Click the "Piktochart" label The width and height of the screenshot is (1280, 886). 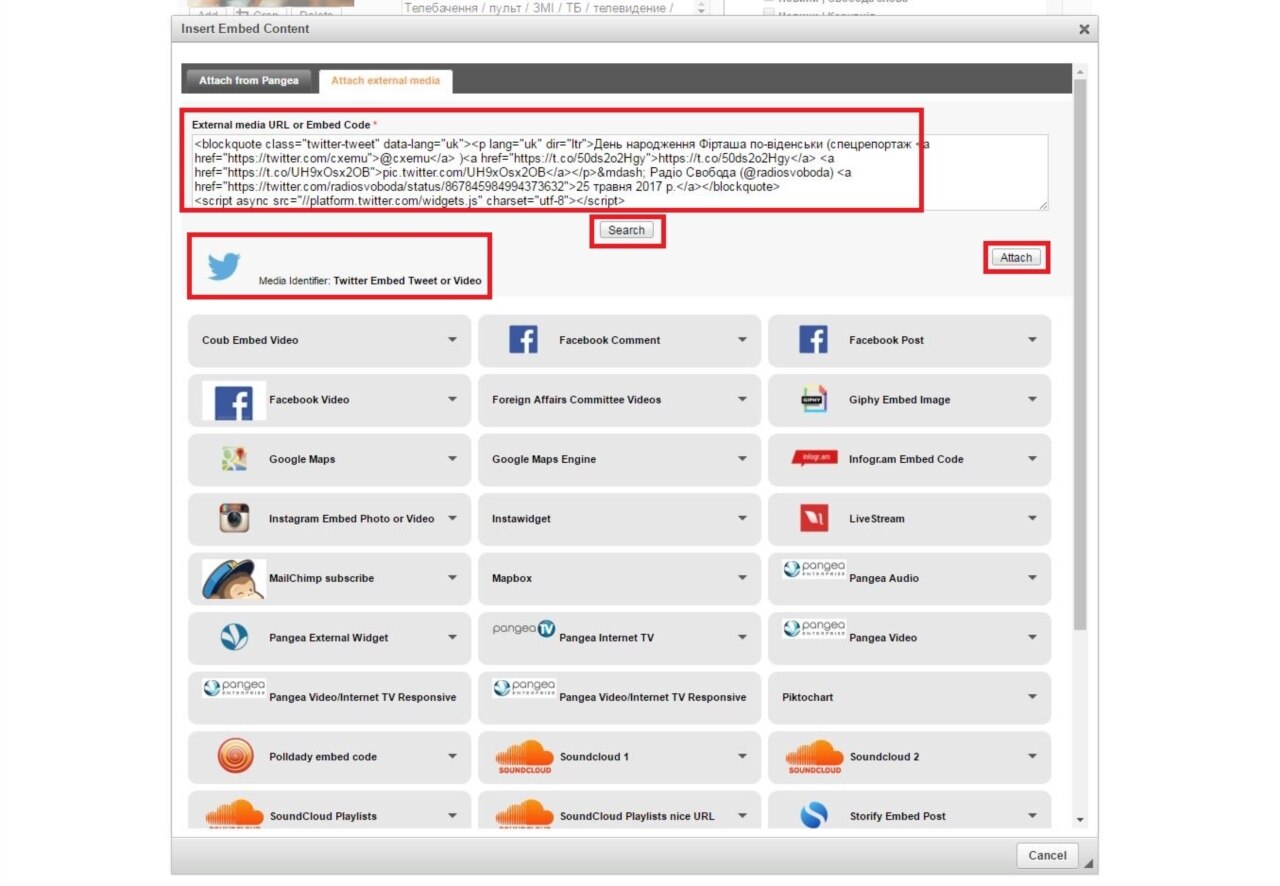click(807, 697)
